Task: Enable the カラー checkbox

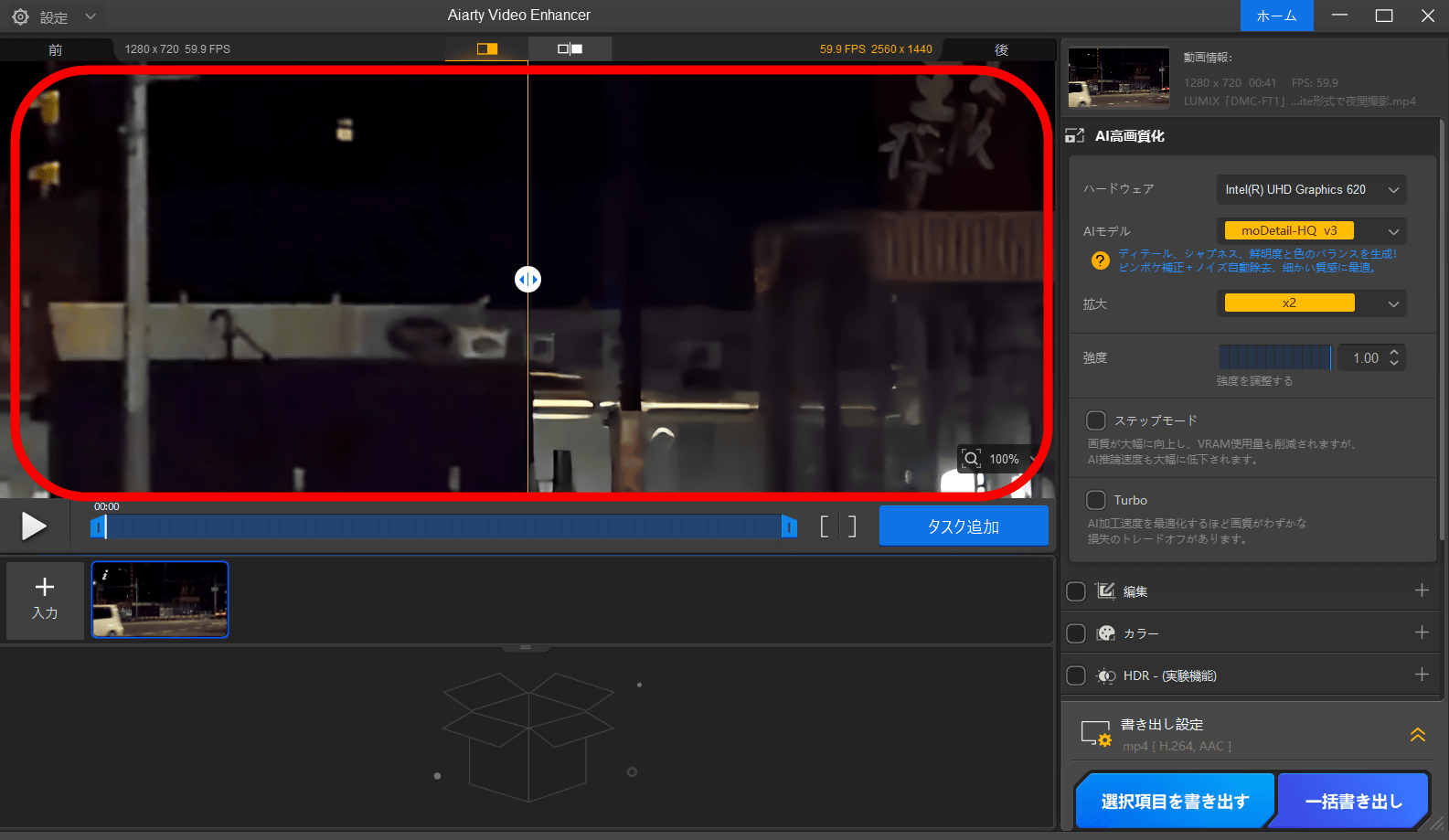Action: coord(1076,633)
